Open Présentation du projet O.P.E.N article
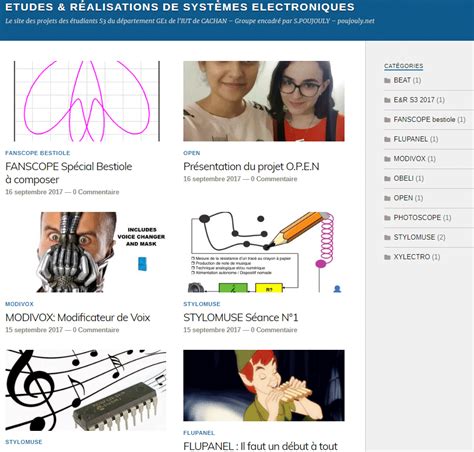Viewport: 474px width, 452px height. (251, 166)
